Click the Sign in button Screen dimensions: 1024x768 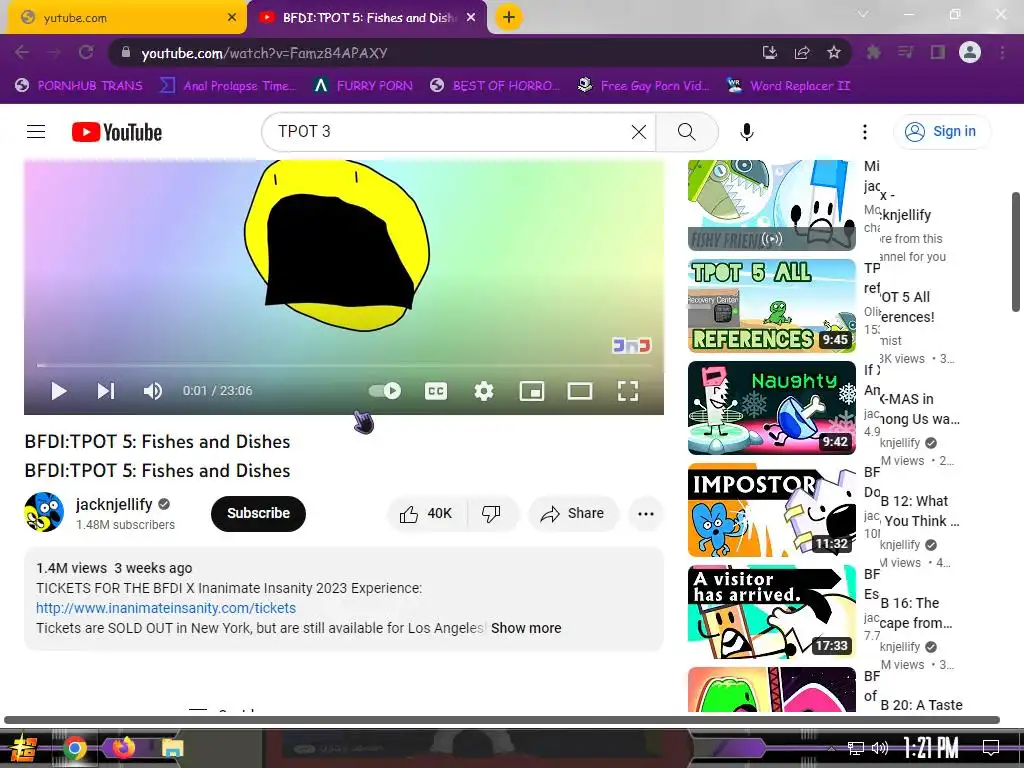point(941,132)
